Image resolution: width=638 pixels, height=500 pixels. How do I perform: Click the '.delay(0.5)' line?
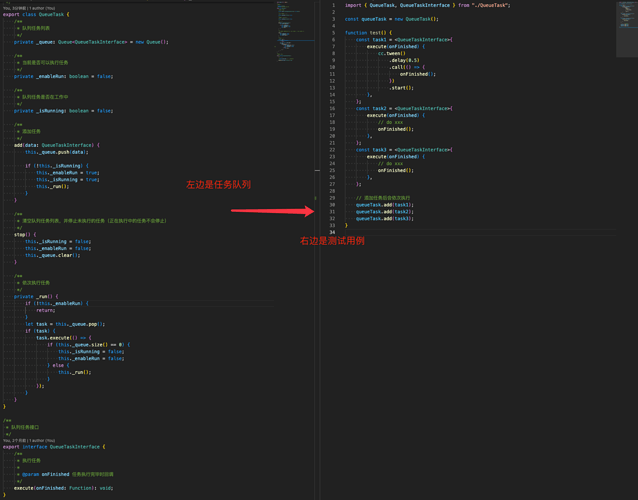404,60
